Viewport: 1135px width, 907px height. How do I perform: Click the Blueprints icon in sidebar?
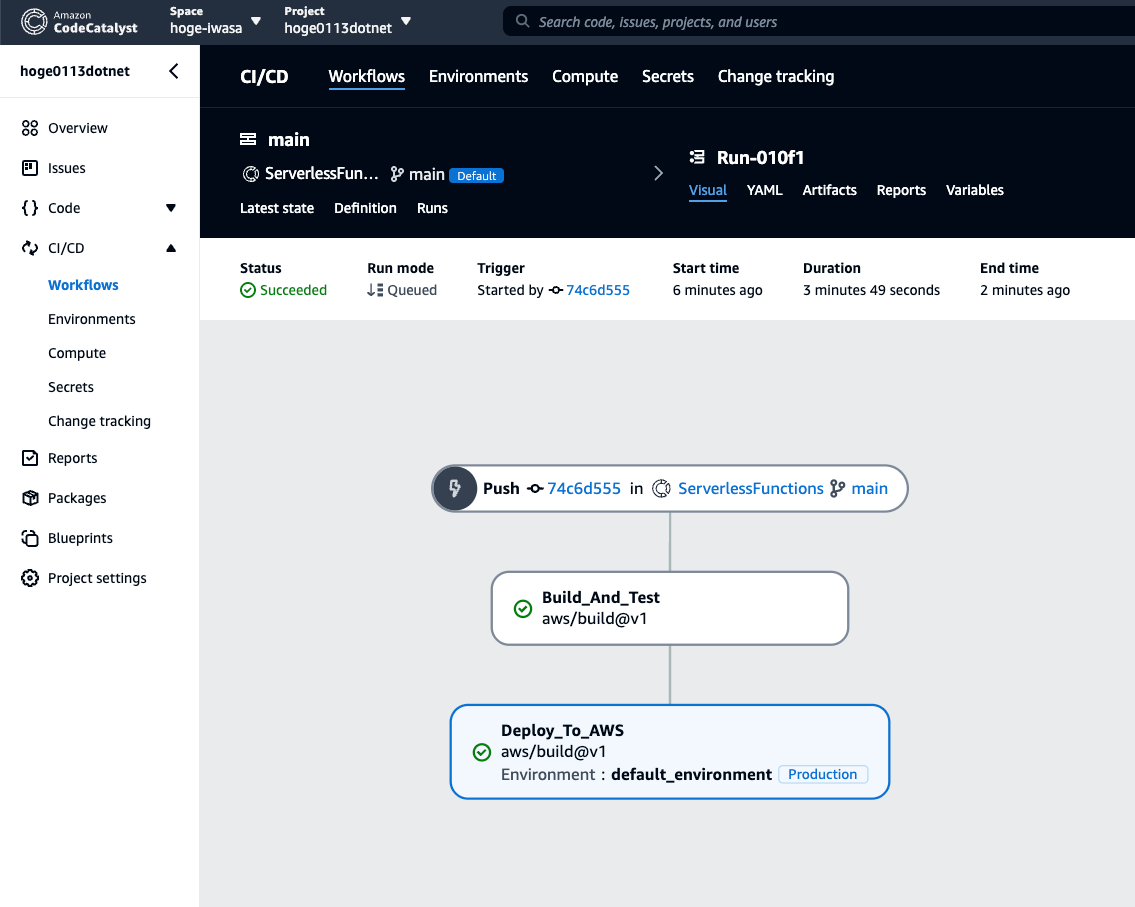point(30,538)
